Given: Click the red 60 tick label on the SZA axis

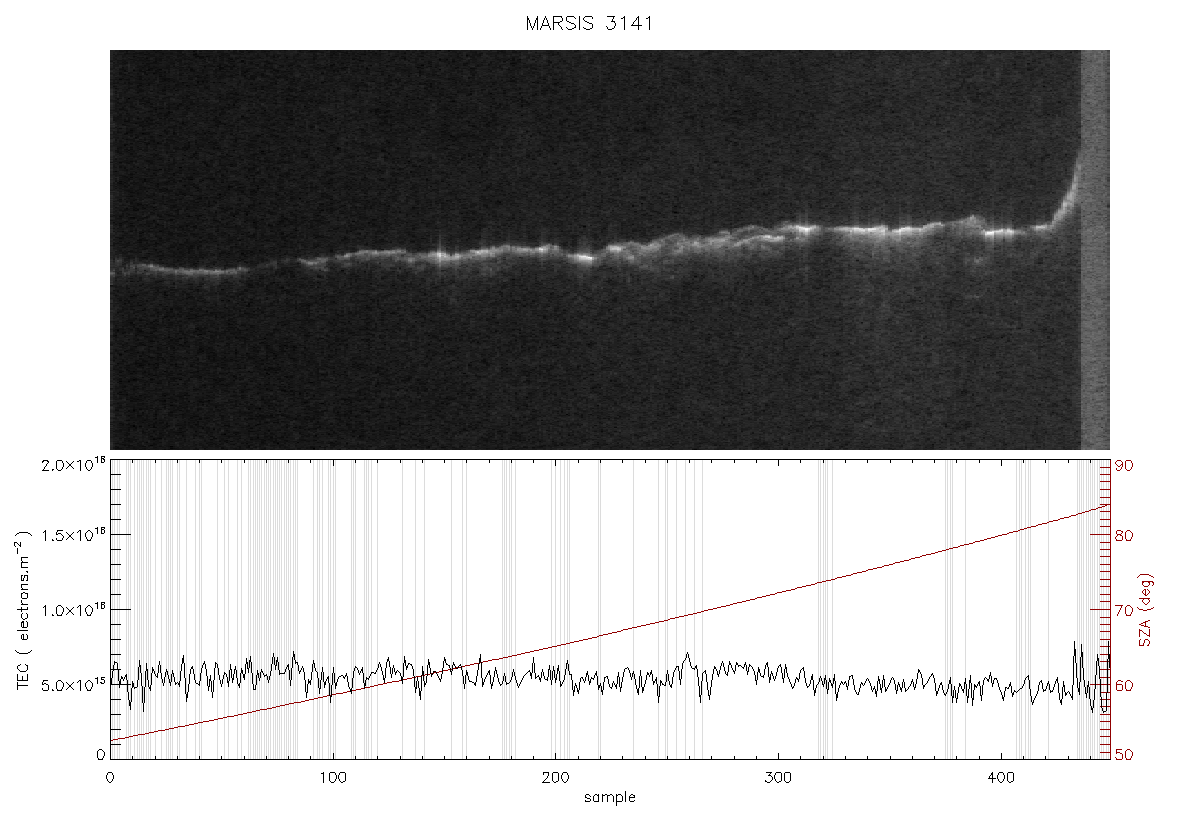Looking at the screenshot, I should tap(1124, 686).
